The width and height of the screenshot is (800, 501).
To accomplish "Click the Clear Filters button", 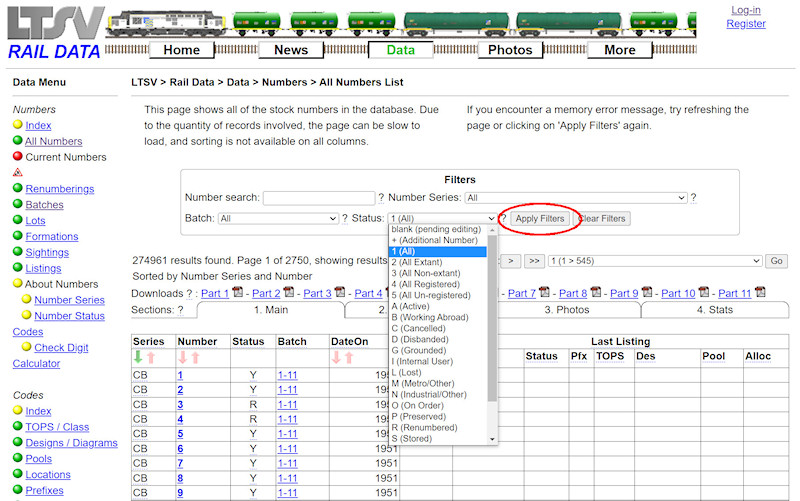I will coord(602,218).
